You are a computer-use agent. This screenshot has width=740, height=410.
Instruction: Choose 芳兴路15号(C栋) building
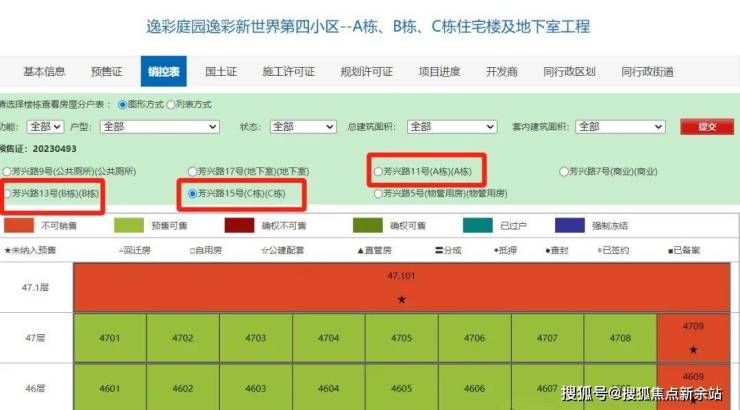pos(192,193)
